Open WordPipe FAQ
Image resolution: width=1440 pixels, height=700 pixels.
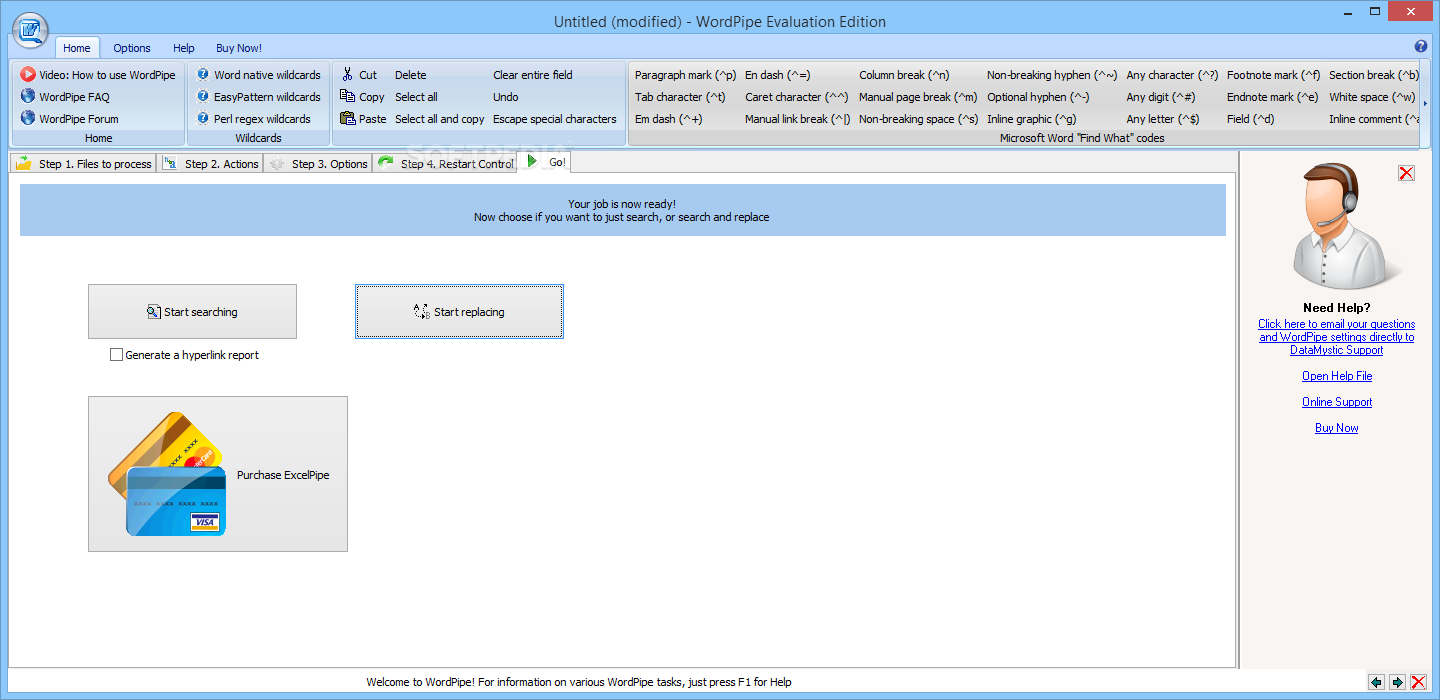(65, 97)
